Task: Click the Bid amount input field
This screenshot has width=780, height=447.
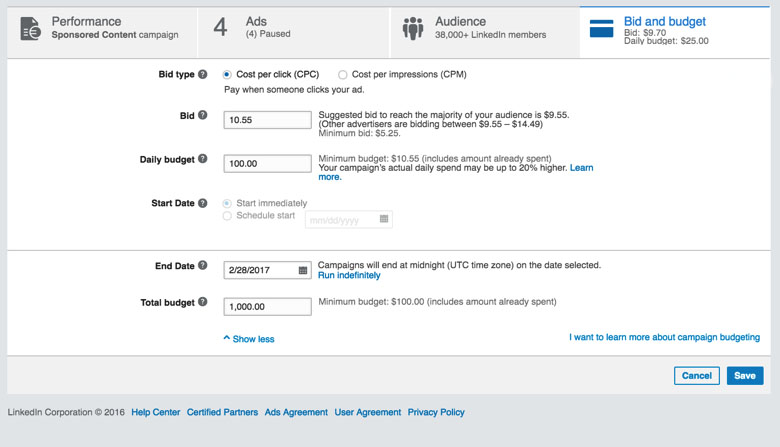Action: click(267, 120)
